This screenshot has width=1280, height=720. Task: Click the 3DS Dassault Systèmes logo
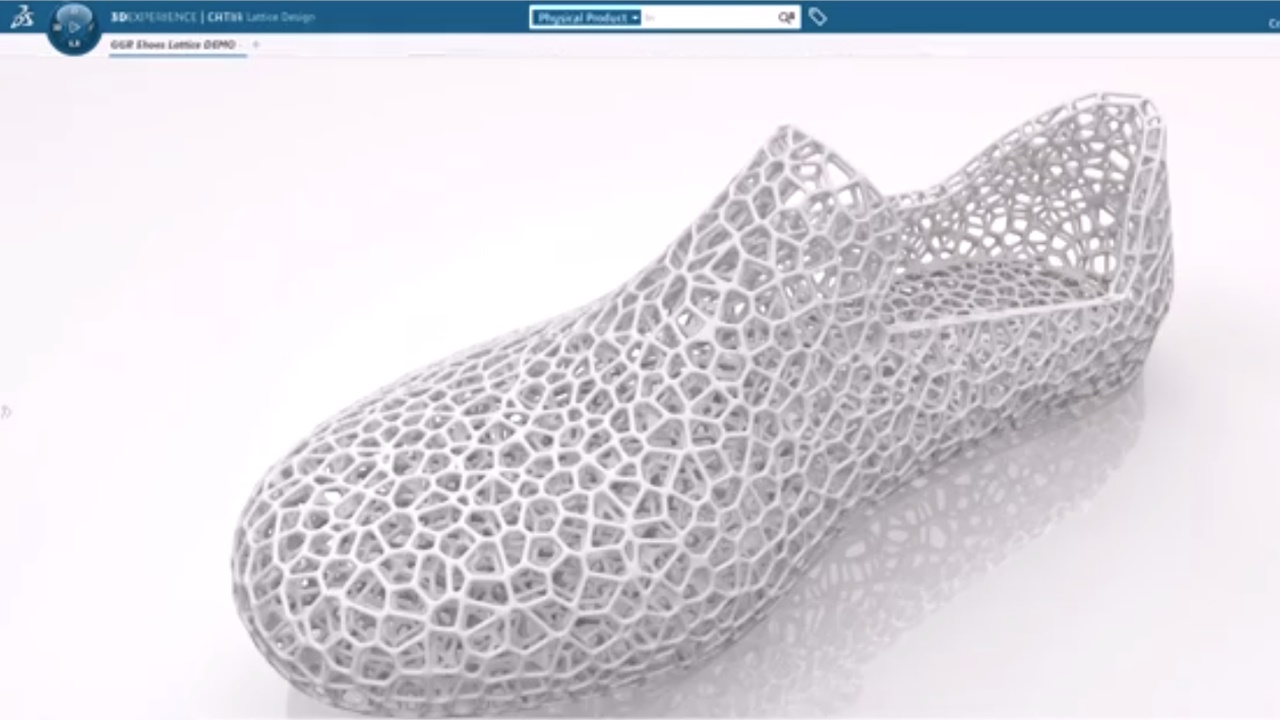pyautogui.click(x=22, y=16)
